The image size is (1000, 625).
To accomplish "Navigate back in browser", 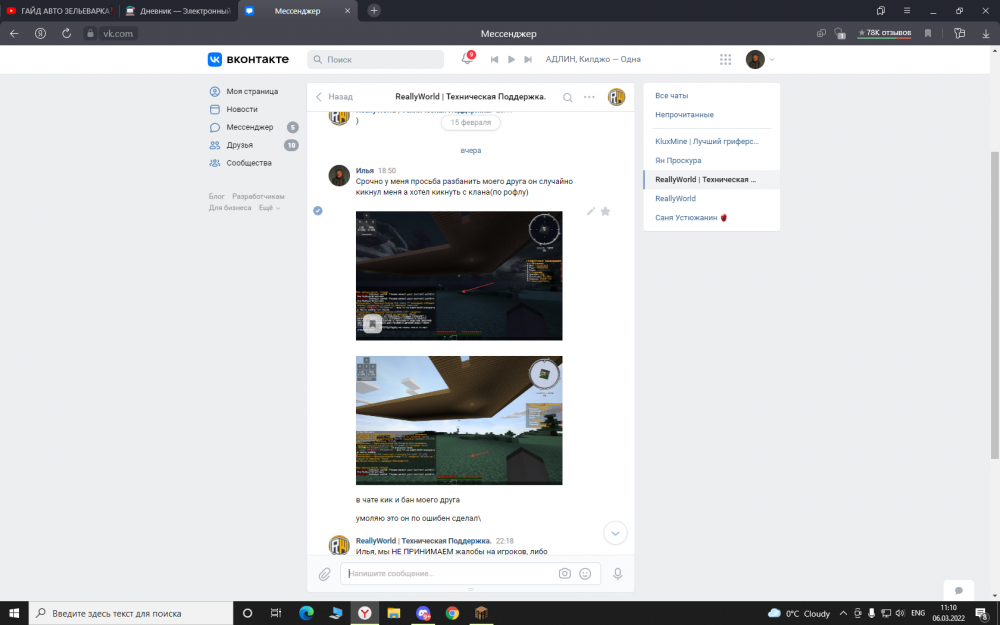I will coord(14,33).
